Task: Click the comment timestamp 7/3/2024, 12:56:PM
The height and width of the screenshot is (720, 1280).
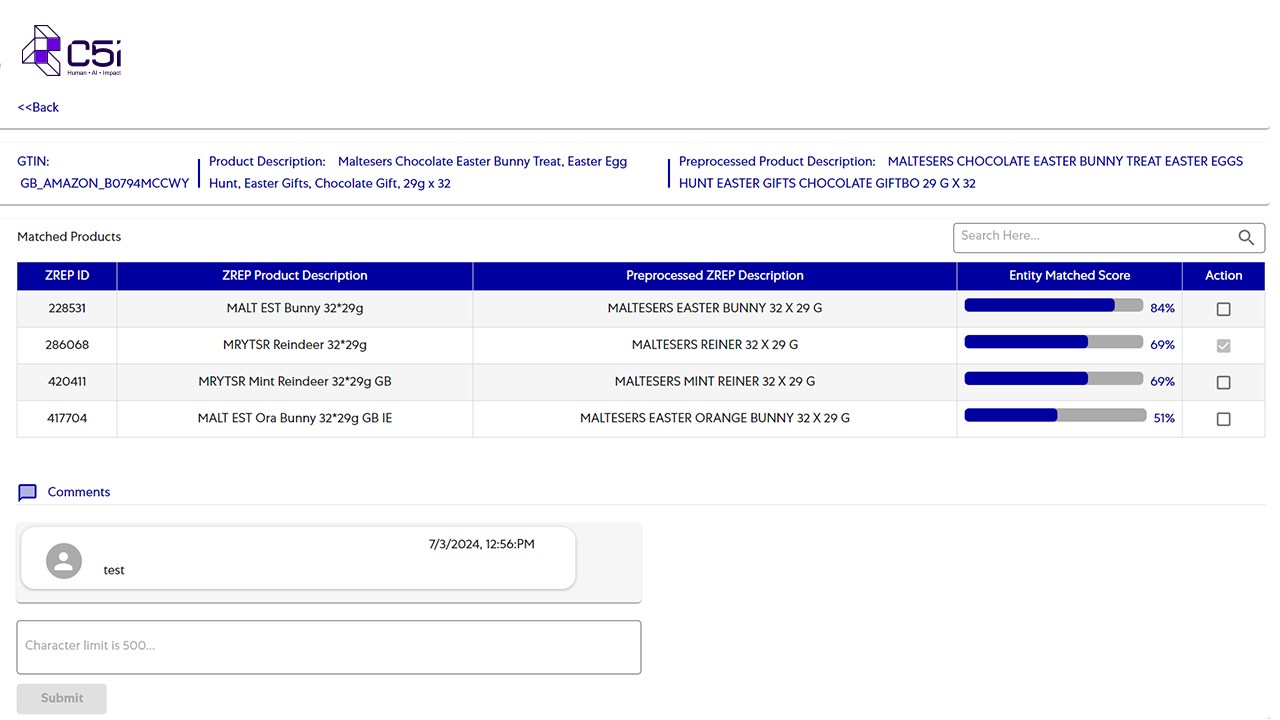Action: pos(482,545)
